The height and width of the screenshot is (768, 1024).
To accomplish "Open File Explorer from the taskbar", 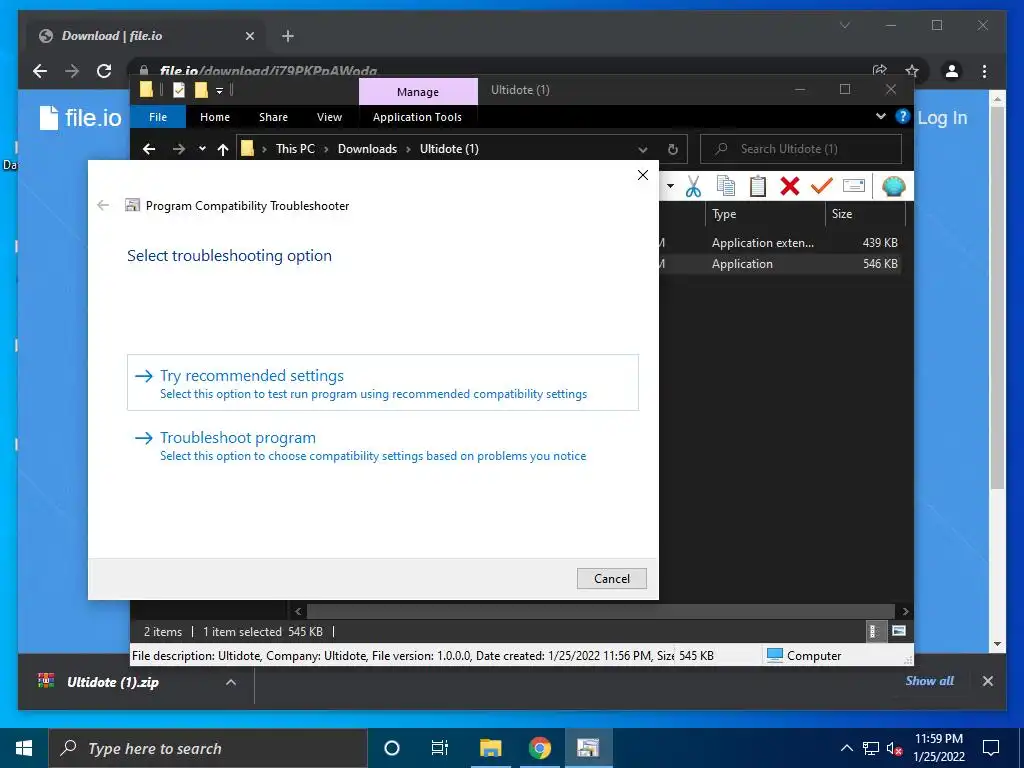I will [490, 748].
